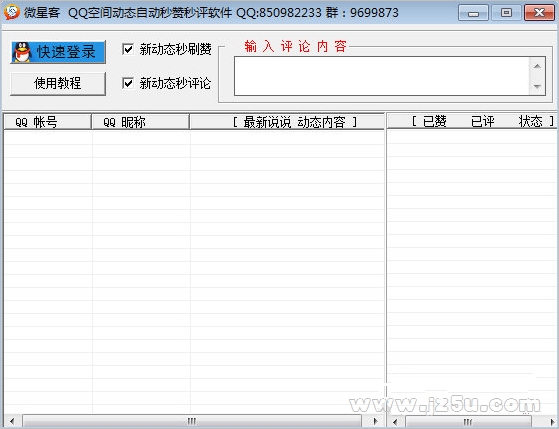Image resolution: width=559 pixels, height=429 pixels.
Task: Click the 状态 column header
Action: click(x=530, y=122)
